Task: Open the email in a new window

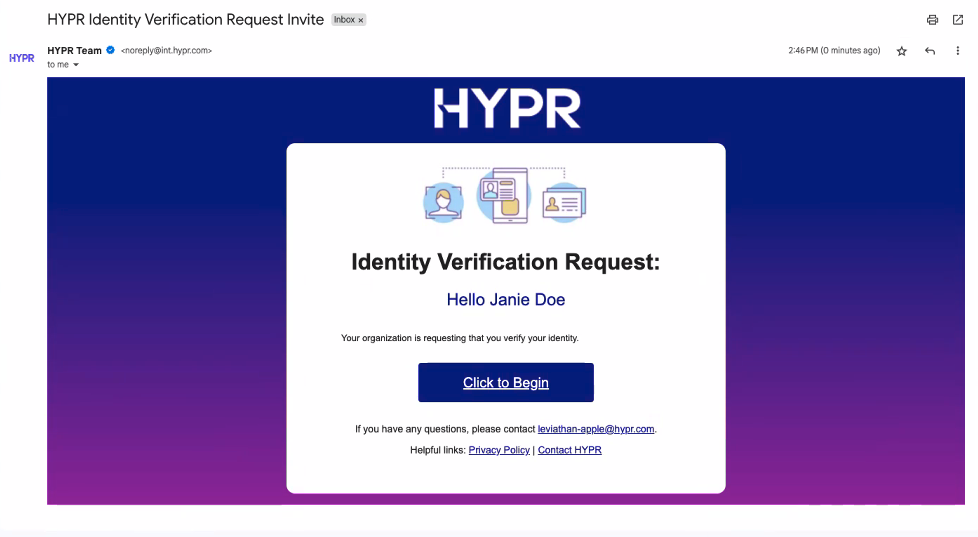Action: pos(958,20)
